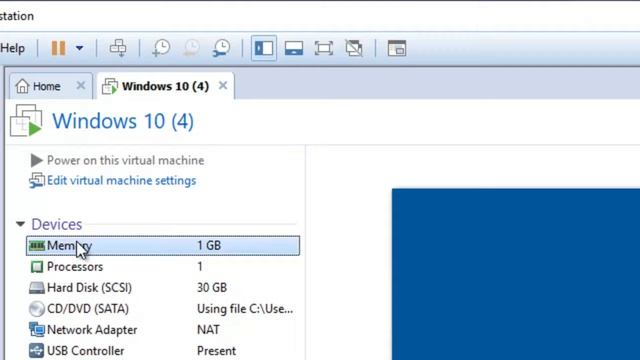Click the Windows 10 (4) title heading
This screenshot has height=360, width=640.
point(123,121)
